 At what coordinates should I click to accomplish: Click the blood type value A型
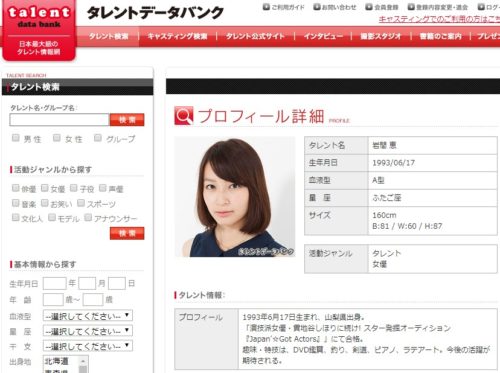pos(378,180)
